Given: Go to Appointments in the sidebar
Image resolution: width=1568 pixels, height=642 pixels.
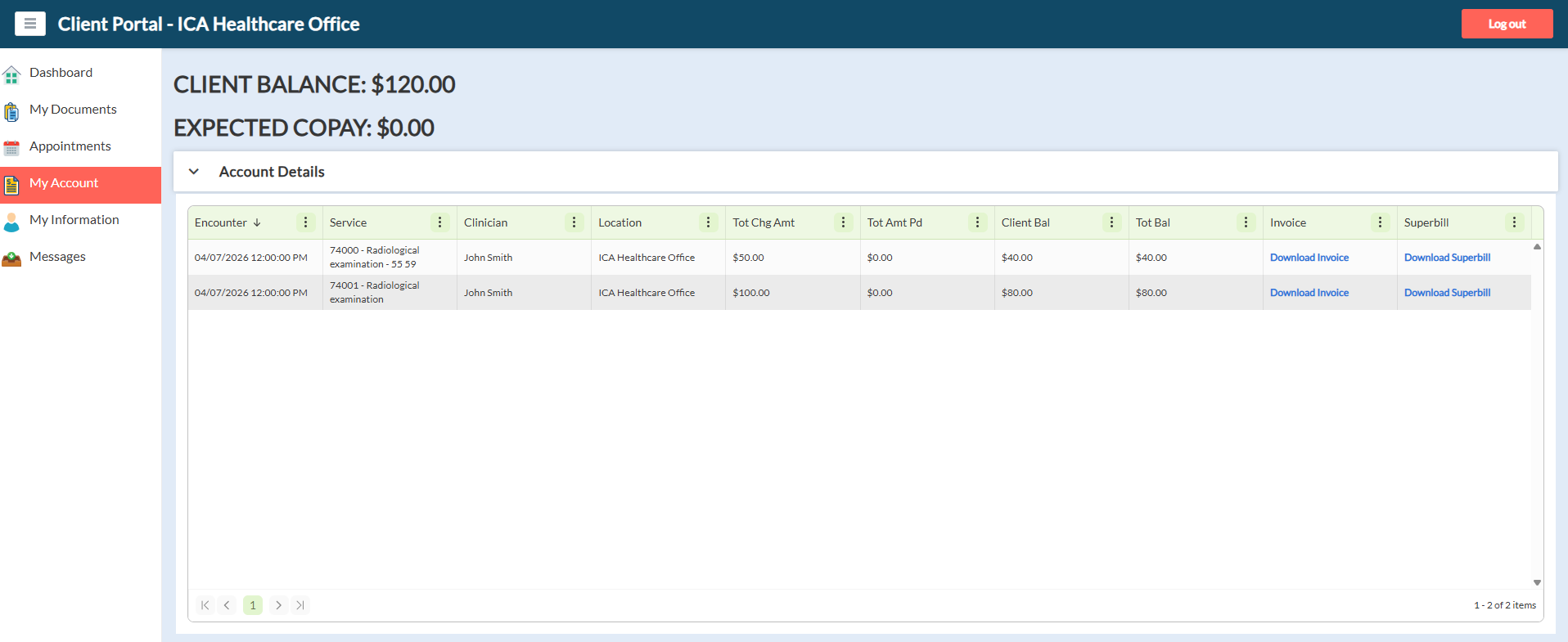Looking at the screenshot, I should point(70,146).
